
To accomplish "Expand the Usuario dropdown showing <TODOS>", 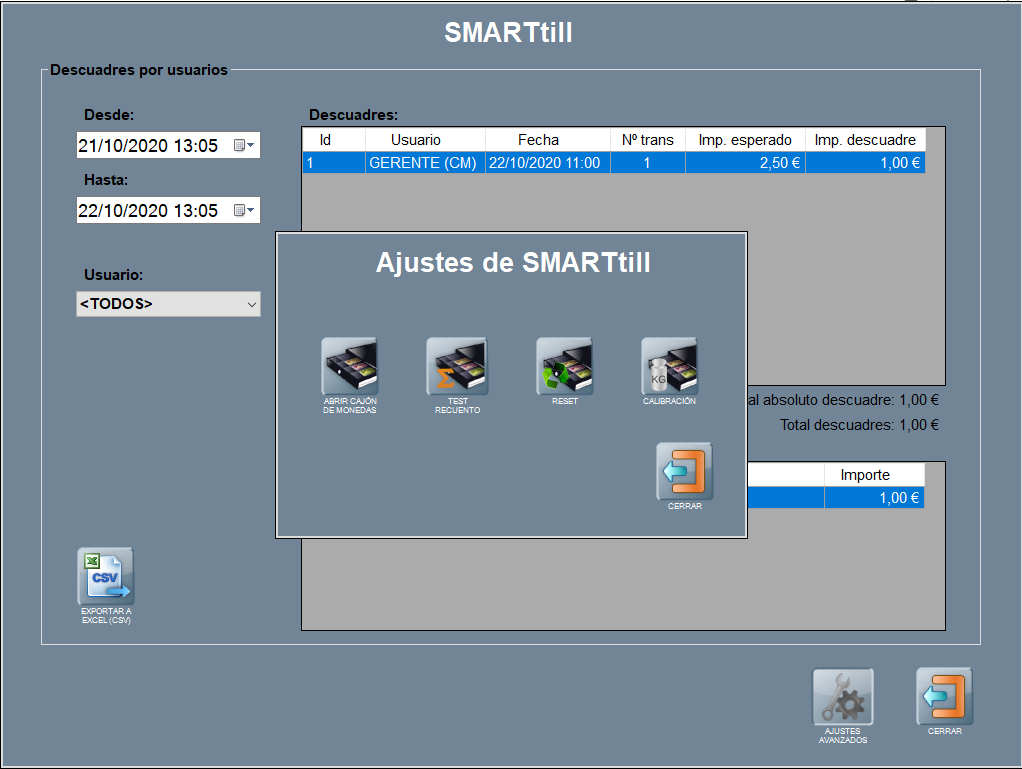I will click(249, 304).
